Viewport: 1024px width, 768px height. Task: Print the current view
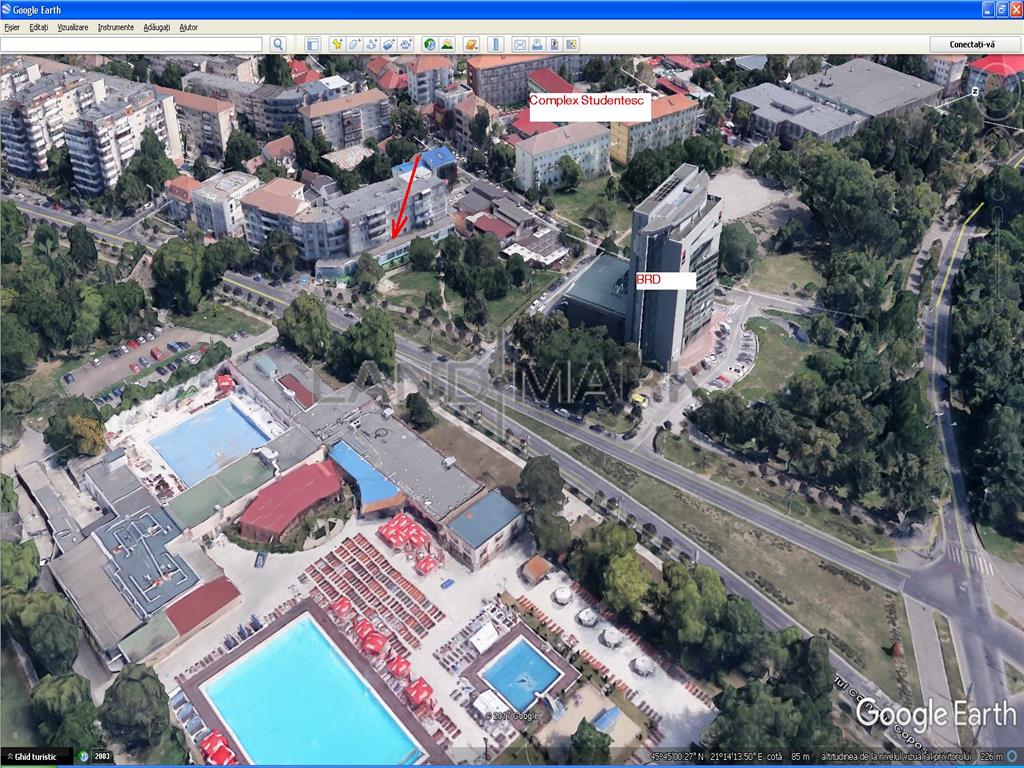(536, 44)
